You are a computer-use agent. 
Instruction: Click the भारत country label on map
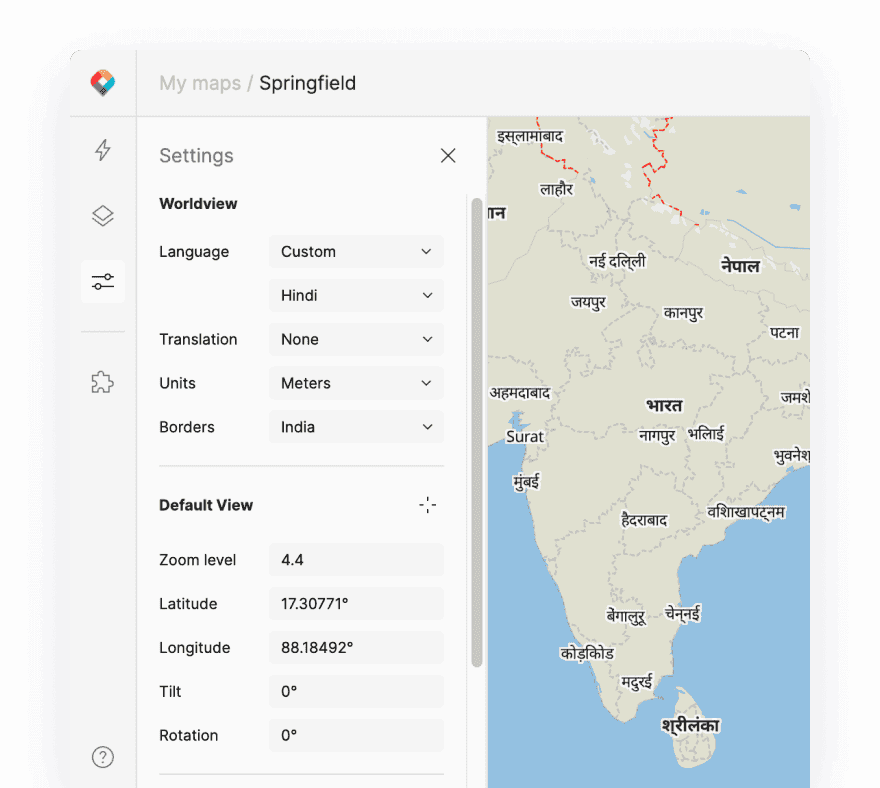pyautogui.click(x=664, y=405)
